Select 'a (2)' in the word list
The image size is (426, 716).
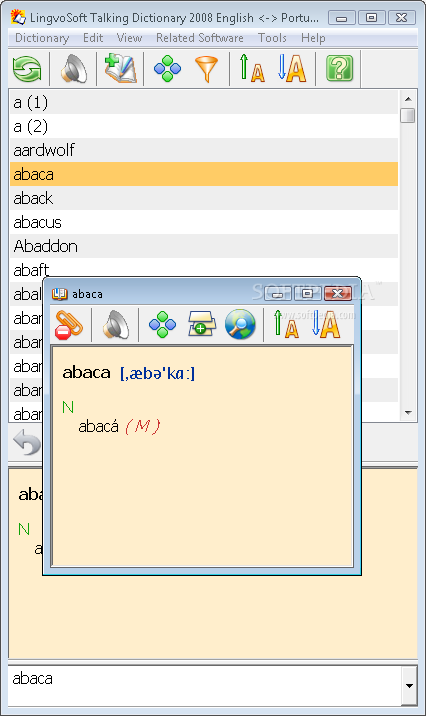[204, 126]
